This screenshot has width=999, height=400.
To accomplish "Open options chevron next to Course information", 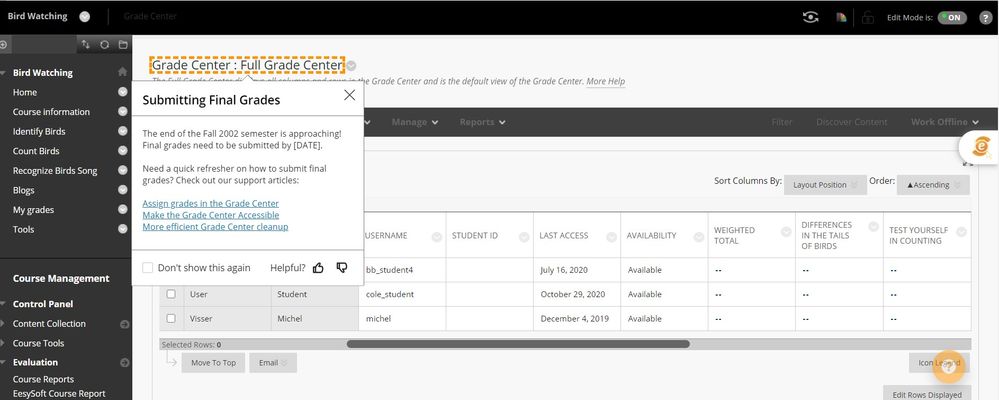I will (122, 111).
